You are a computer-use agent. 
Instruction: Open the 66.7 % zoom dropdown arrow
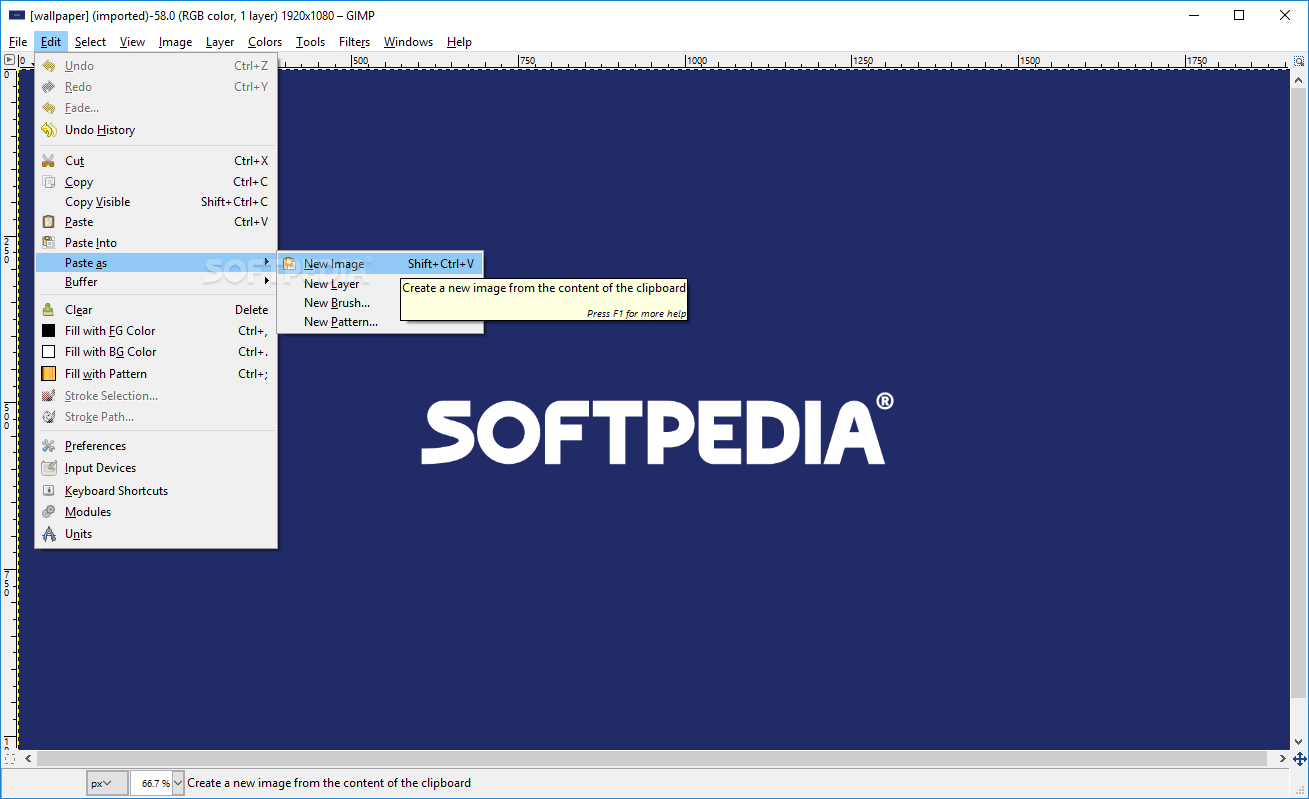[x=178, y=783]
